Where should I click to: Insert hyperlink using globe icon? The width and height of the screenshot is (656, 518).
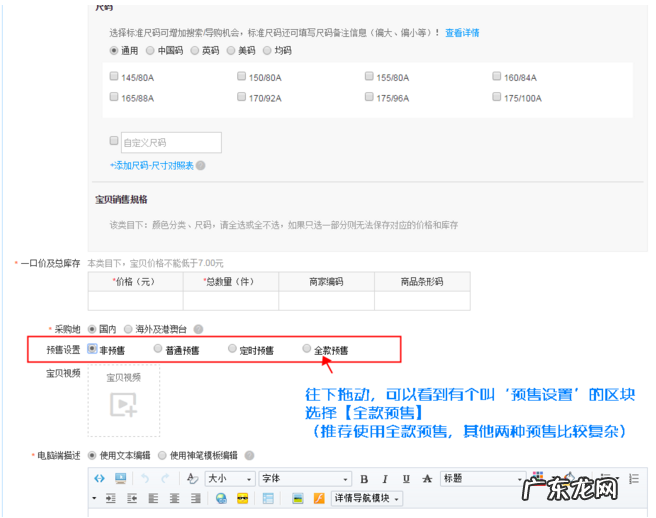coord(221,498)
